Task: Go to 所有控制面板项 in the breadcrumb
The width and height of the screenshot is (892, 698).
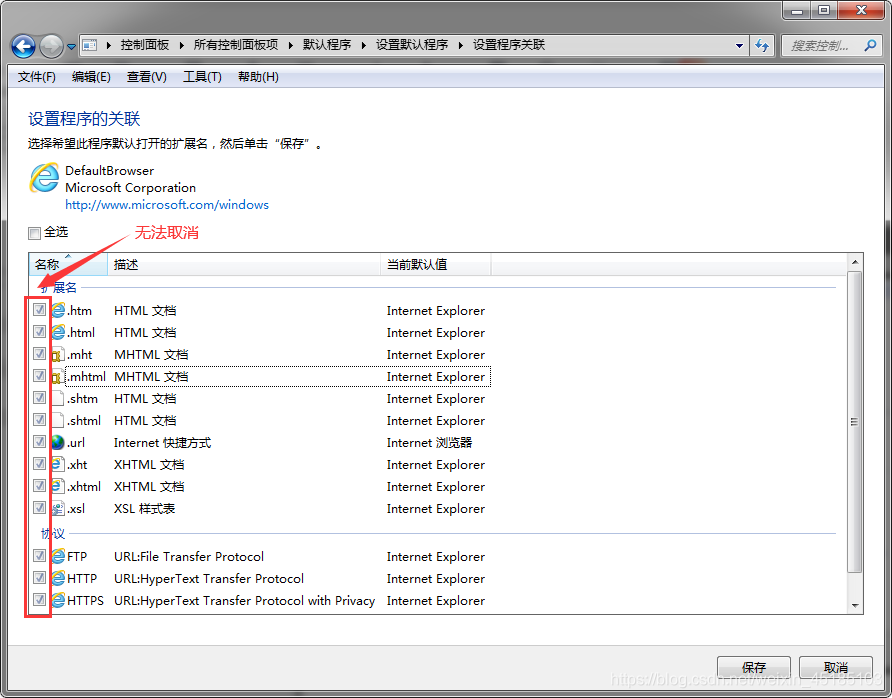Action: (236, 45)
